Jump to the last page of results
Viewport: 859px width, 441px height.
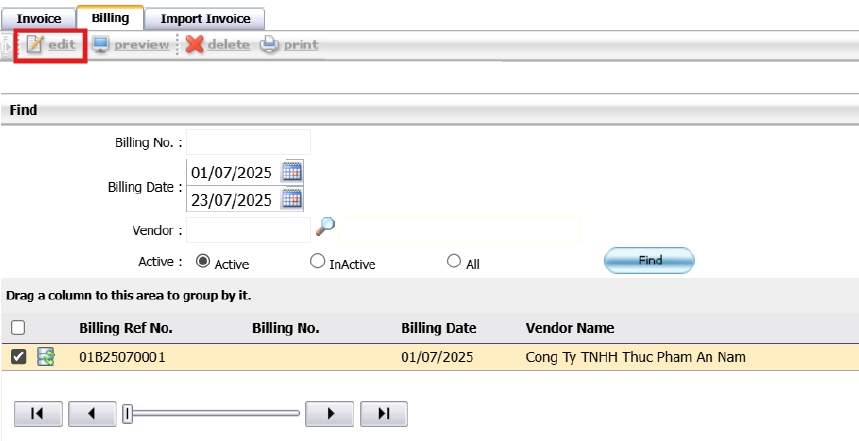pos(383,413)
